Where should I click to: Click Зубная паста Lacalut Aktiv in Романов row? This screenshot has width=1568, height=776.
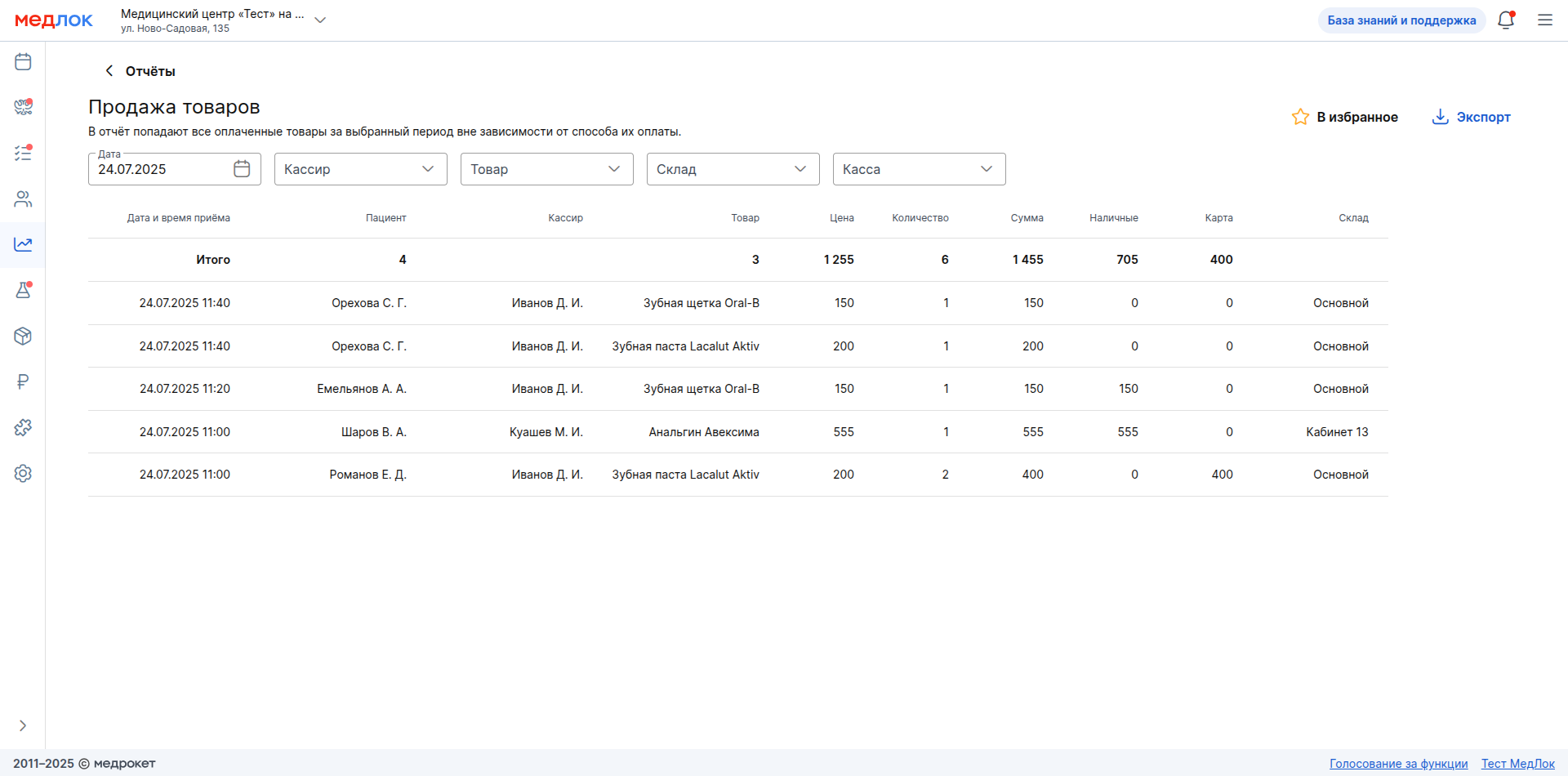[686, 475]
